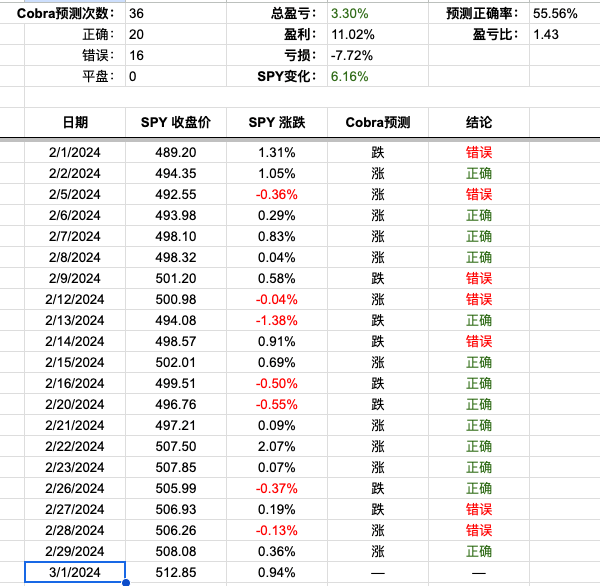
Task: Click the Cobra预测 column header
Action: coord(378,122)
